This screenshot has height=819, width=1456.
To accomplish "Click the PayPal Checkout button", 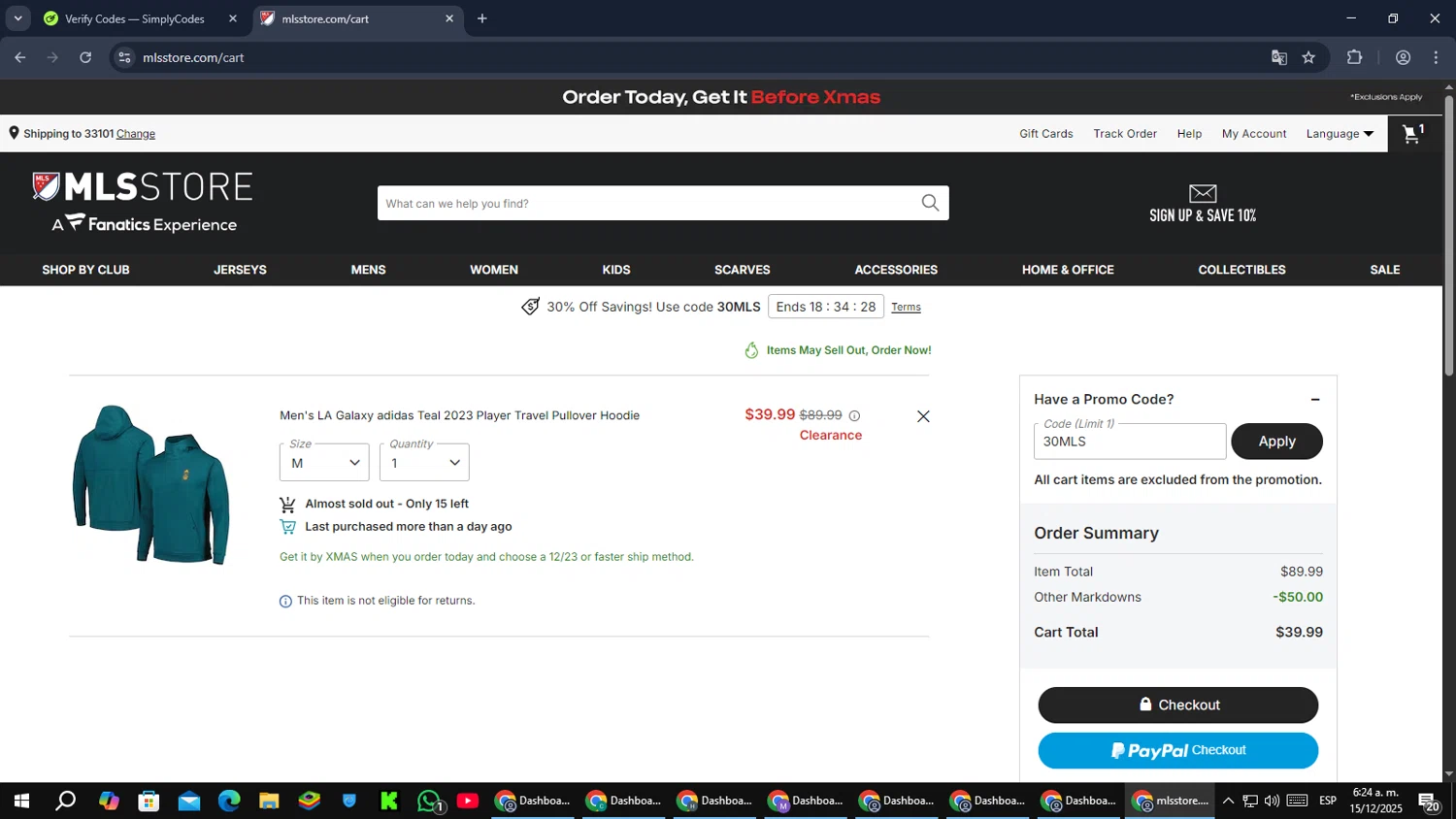I will pos(1178,750).
